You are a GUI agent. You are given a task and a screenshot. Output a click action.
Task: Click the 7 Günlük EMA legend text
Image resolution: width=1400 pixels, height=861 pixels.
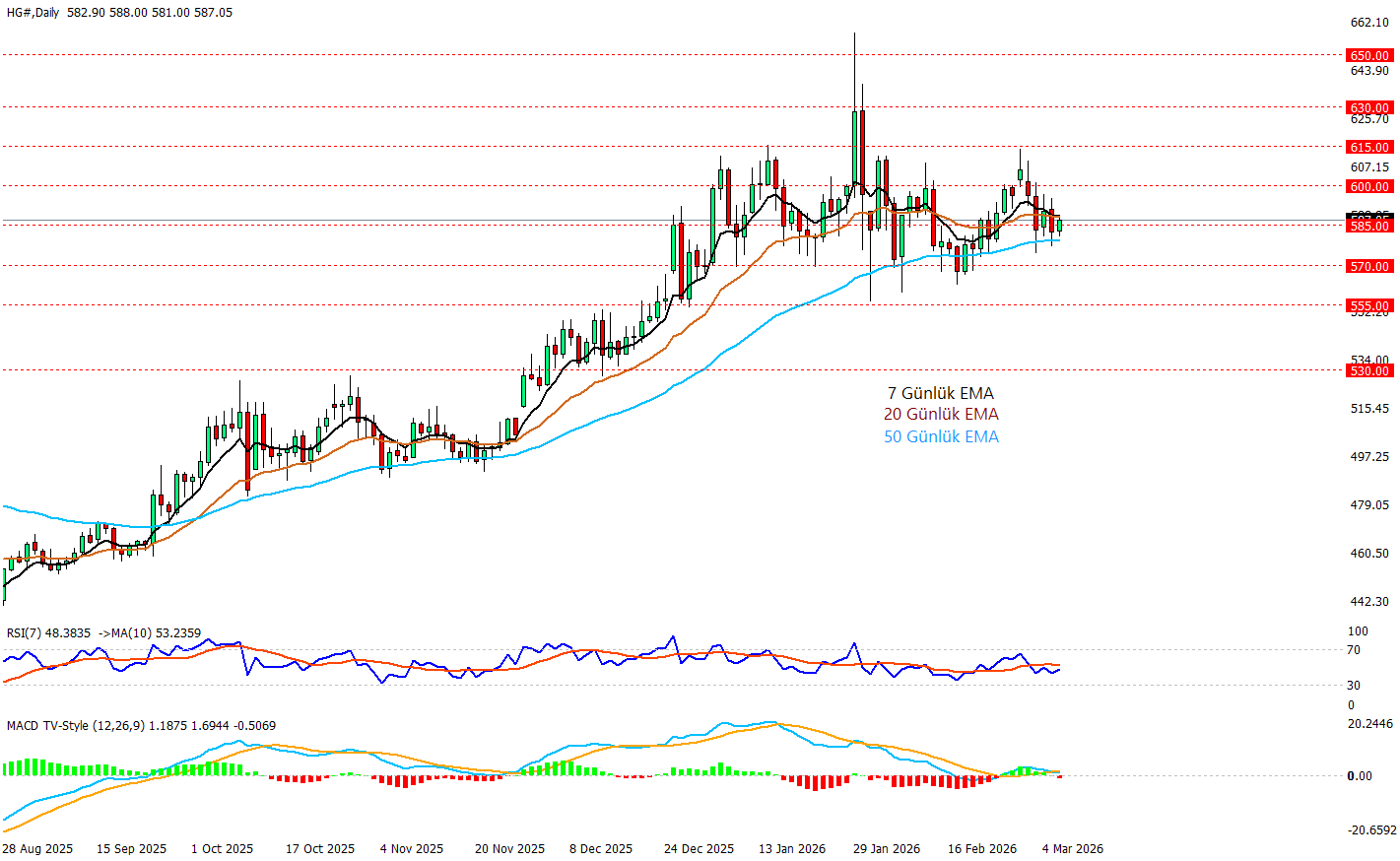point(940,394)
